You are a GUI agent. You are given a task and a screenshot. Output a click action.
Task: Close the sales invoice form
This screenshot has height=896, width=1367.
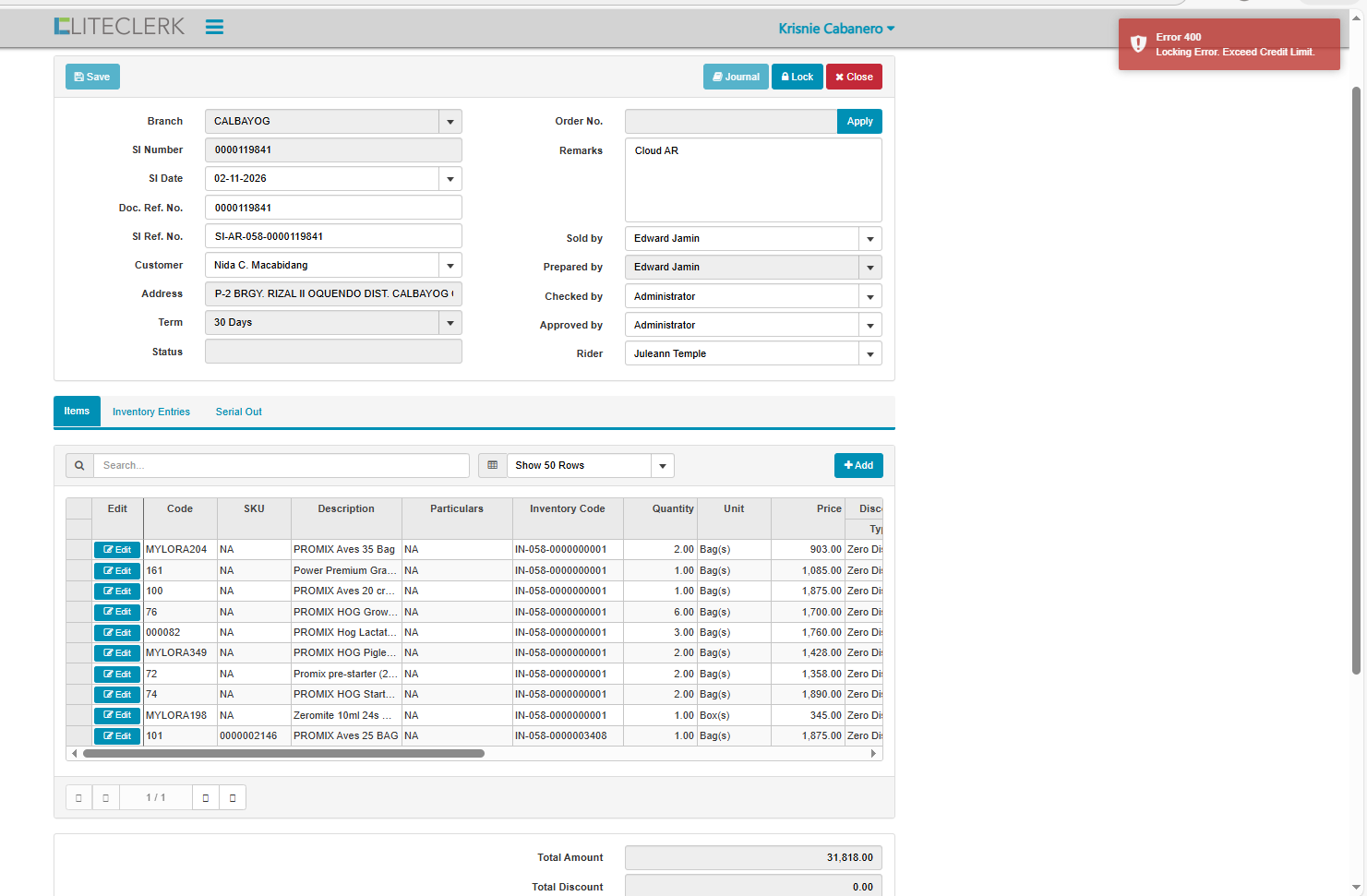(854, 78)
